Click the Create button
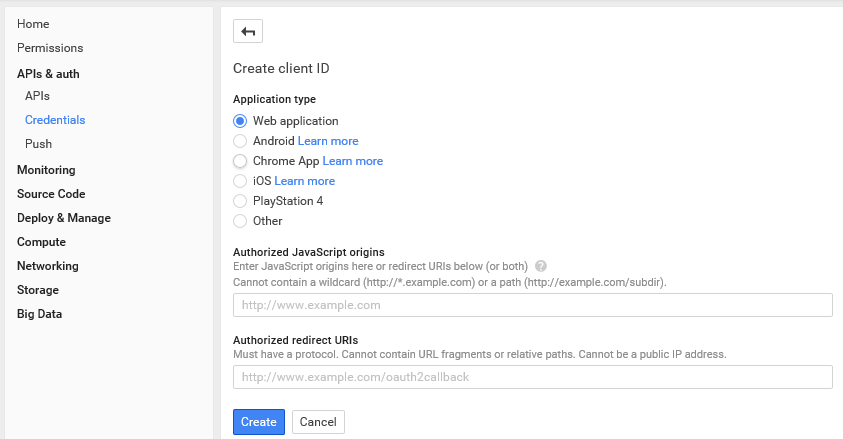This screenshot has height=439, width=843. 259,422
